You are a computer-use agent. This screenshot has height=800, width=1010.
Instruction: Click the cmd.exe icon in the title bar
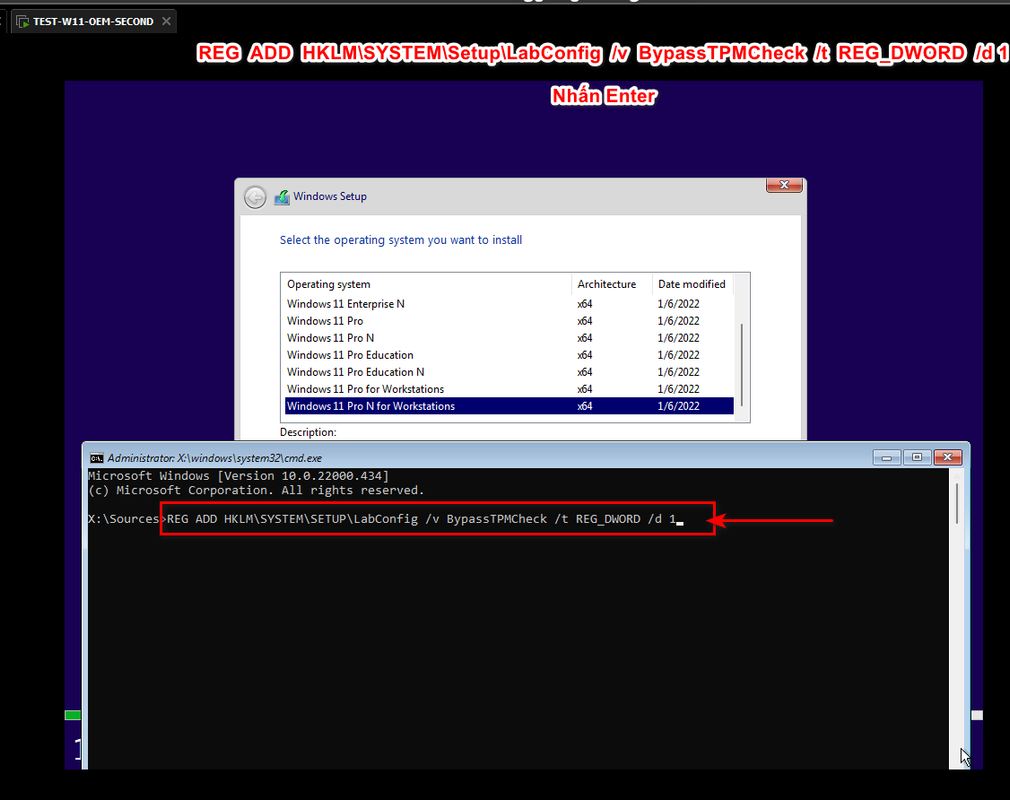click(x=97, y=458)
